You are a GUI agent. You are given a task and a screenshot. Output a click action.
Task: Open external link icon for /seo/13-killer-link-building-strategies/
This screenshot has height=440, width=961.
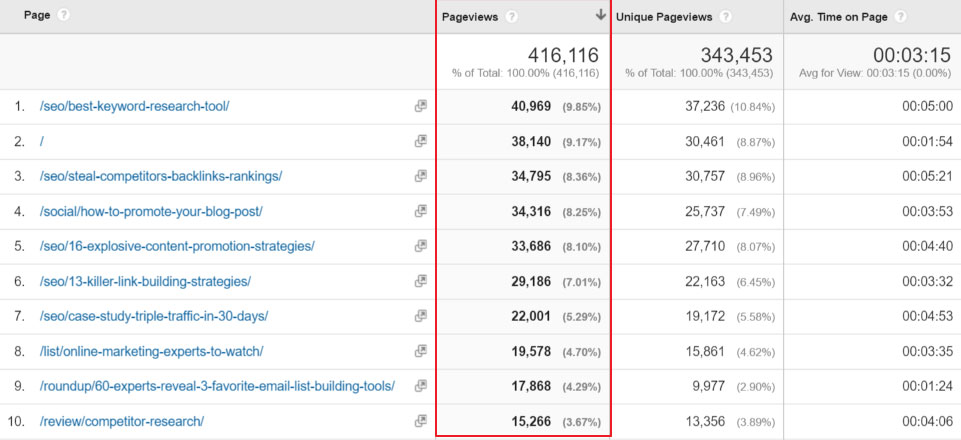click(x=420, y=281)
